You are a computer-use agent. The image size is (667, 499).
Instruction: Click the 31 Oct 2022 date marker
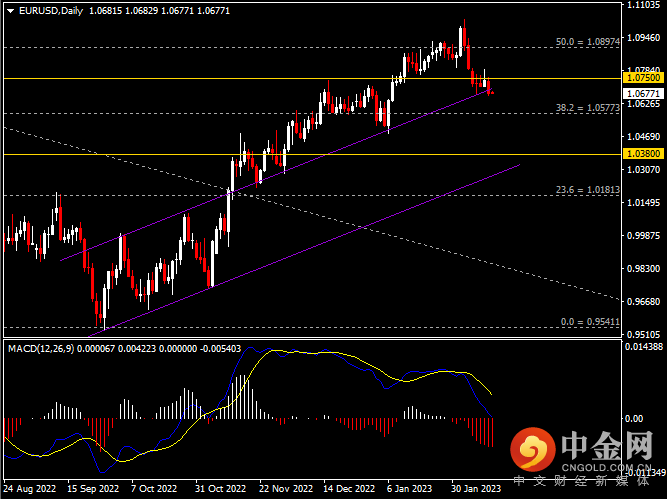pyautogui.click(x=219, y=491)
